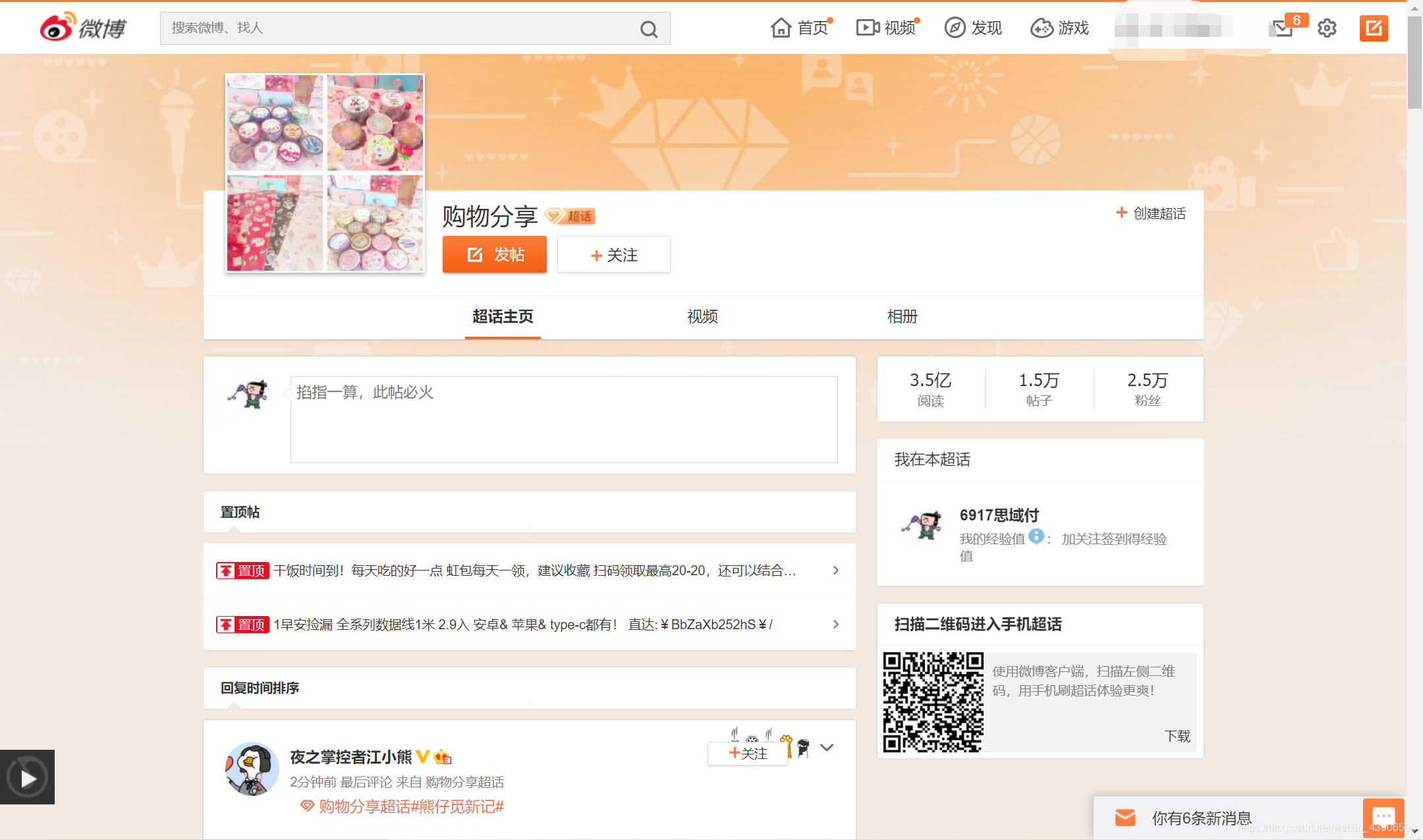Click the search magnifier icon
This screenshot has height=840, width=1423.
[x=648, y=29]
